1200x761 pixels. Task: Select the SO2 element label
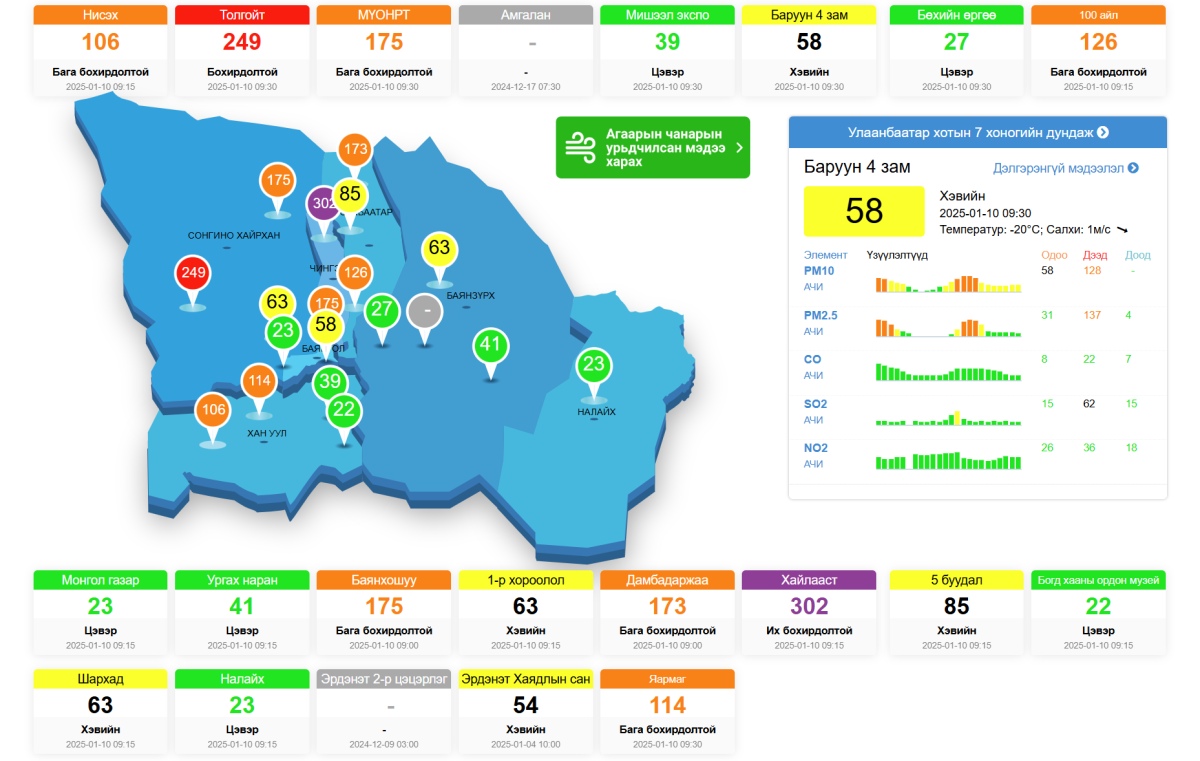tap(815, 404)
